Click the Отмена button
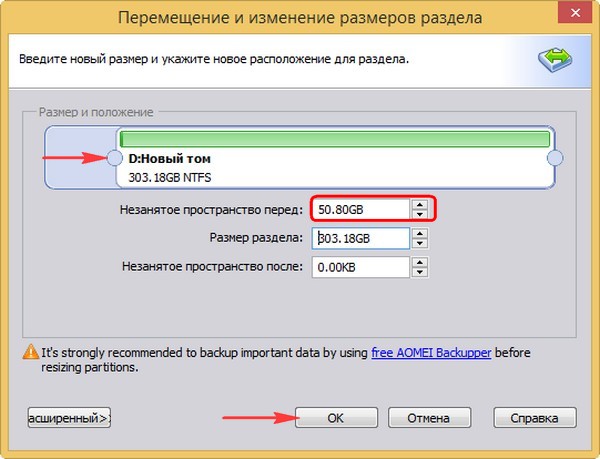This screenshot has width=600, height=459. pos(429,418)
